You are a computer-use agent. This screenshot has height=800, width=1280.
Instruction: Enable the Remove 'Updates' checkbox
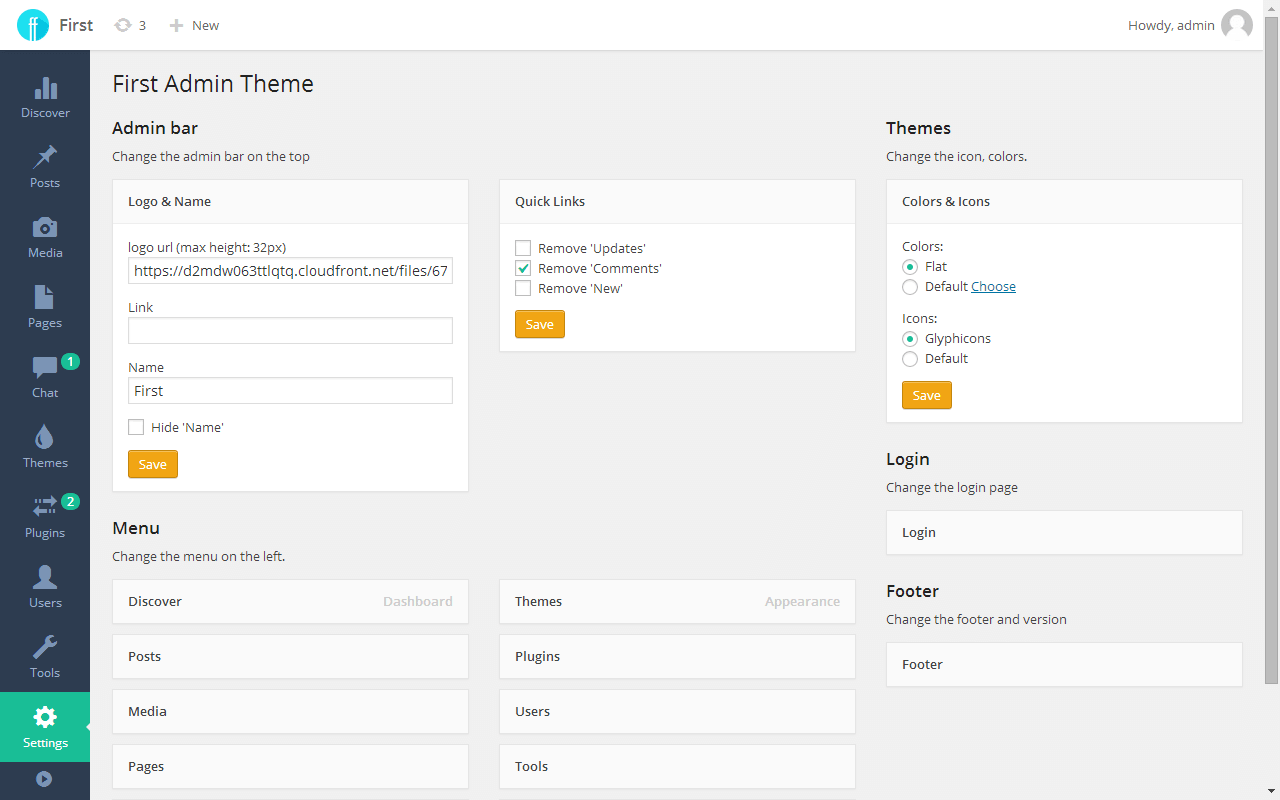523,248
